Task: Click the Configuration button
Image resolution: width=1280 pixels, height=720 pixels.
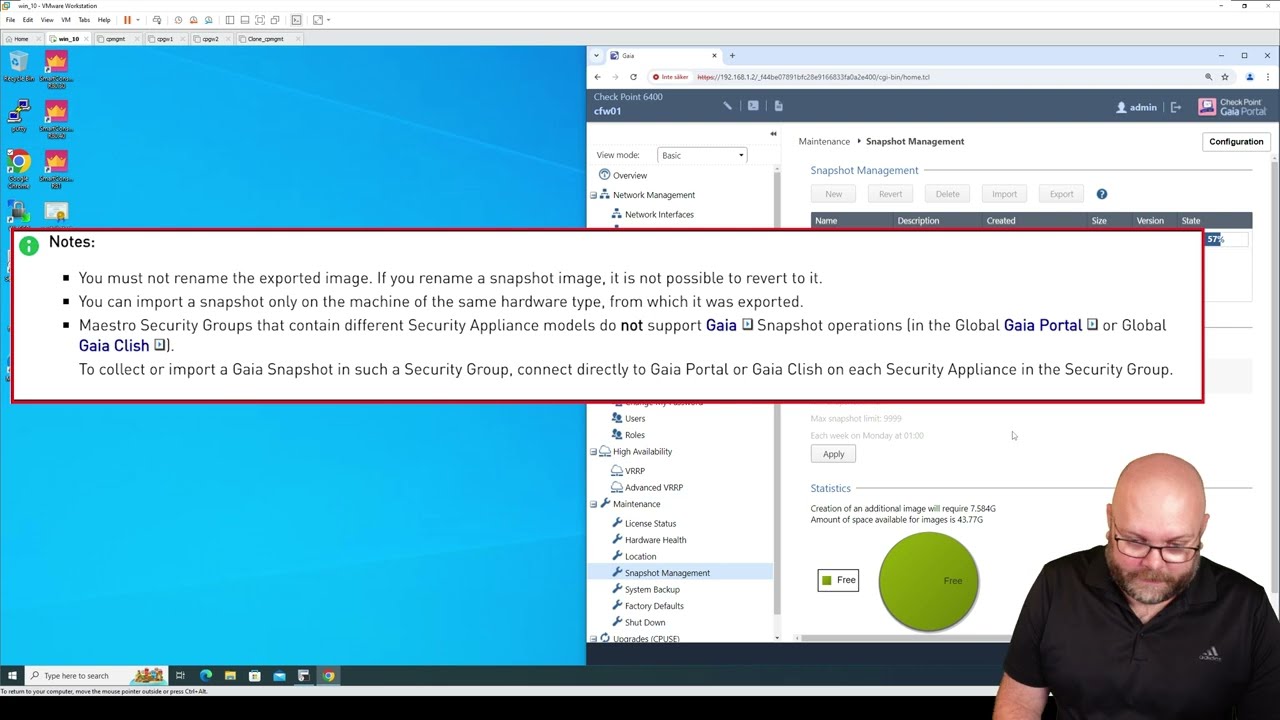Action: (1236, 142)
